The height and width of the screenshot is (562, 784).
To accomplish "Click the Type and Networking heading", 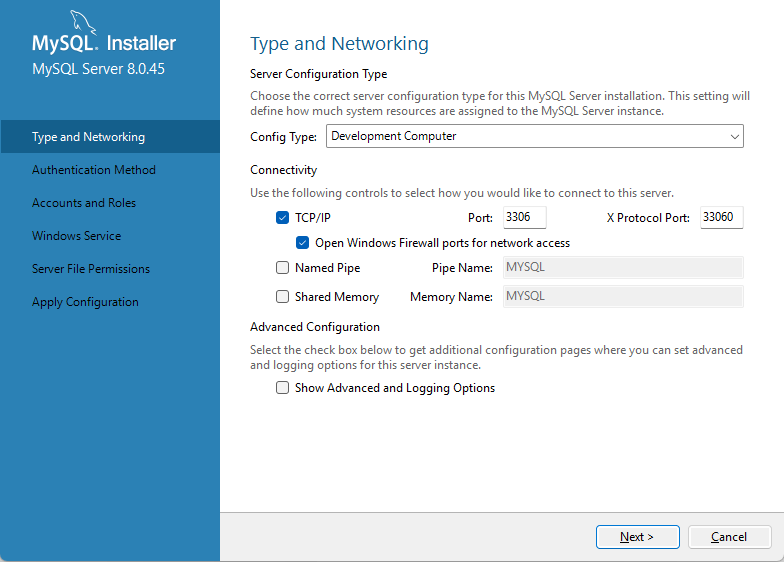I will point(340,44).
